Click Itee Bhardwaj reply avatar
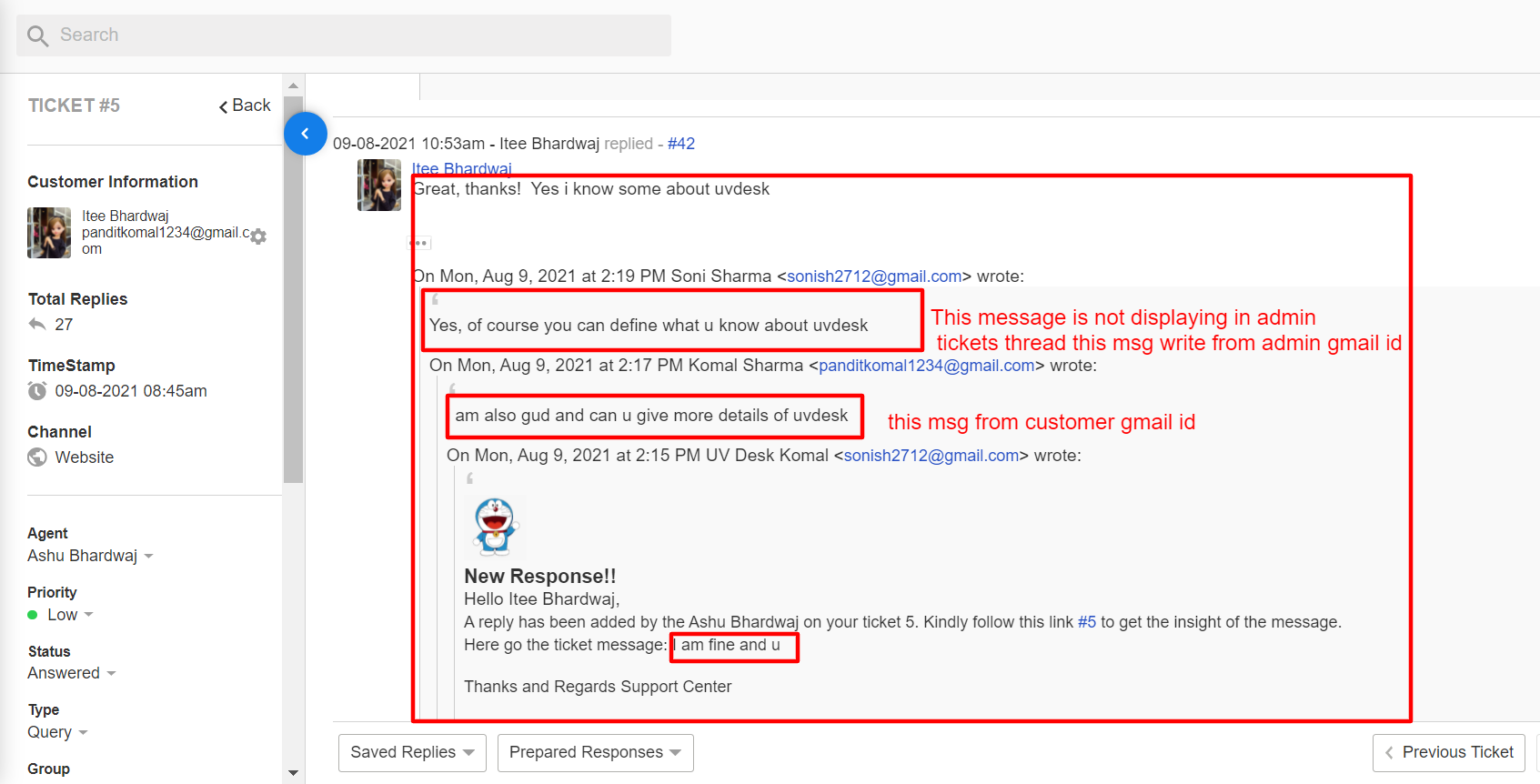 point(379,186)
